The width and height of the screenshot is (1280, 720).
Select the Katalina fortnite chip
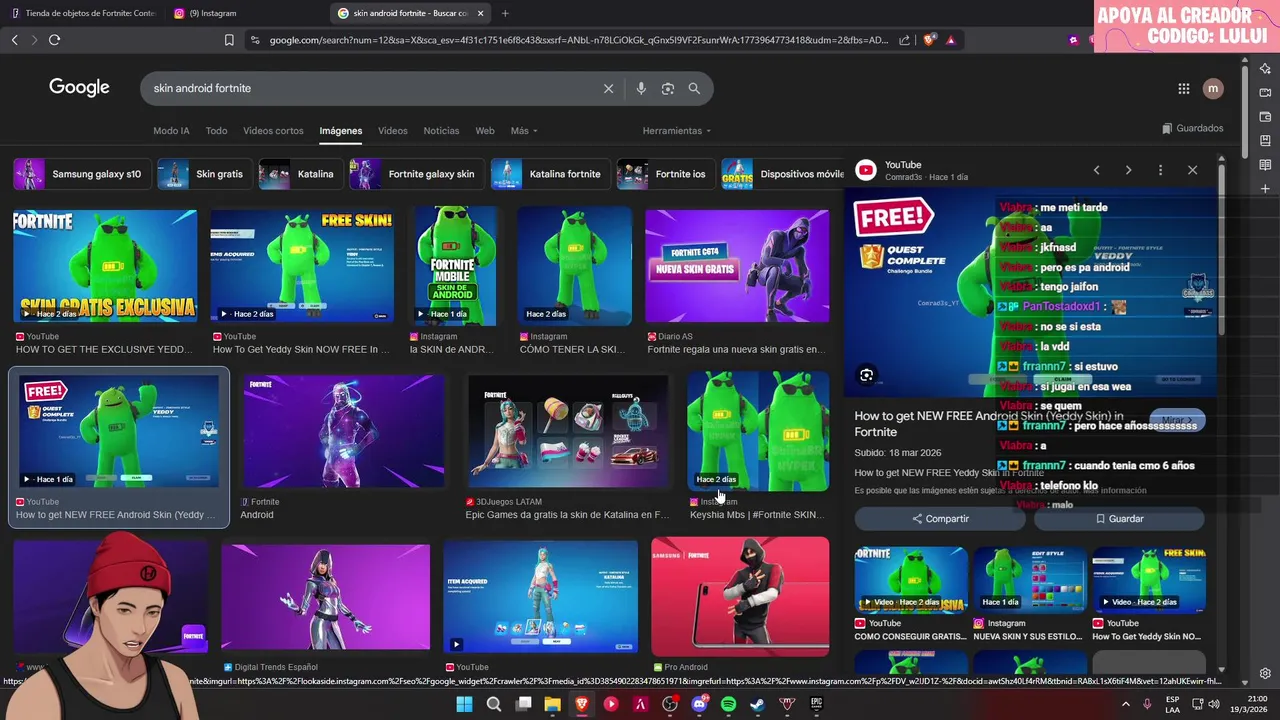(550, 174)
